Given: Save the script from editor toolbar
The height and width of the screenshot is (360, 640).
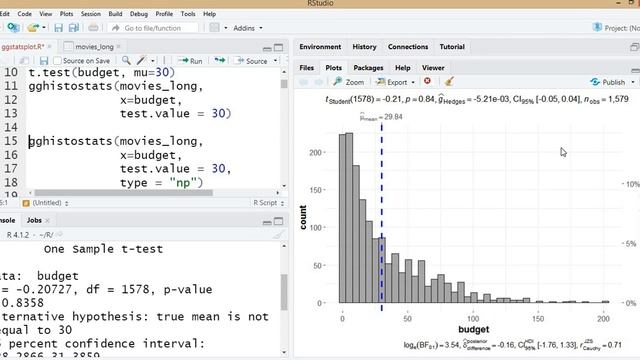Looking at the screenshot, I should (44, 61).
